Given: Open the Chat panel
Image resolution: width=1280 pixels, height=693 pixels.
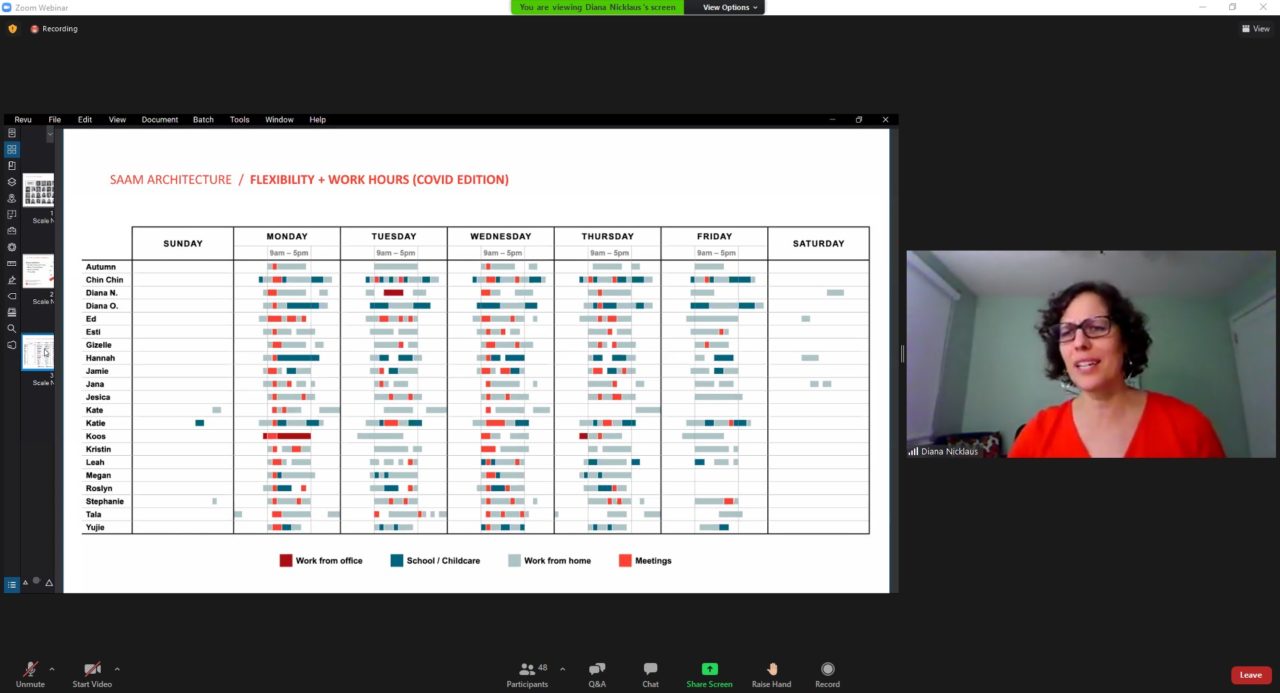Looking at the screenshot, I should (650, 672).
